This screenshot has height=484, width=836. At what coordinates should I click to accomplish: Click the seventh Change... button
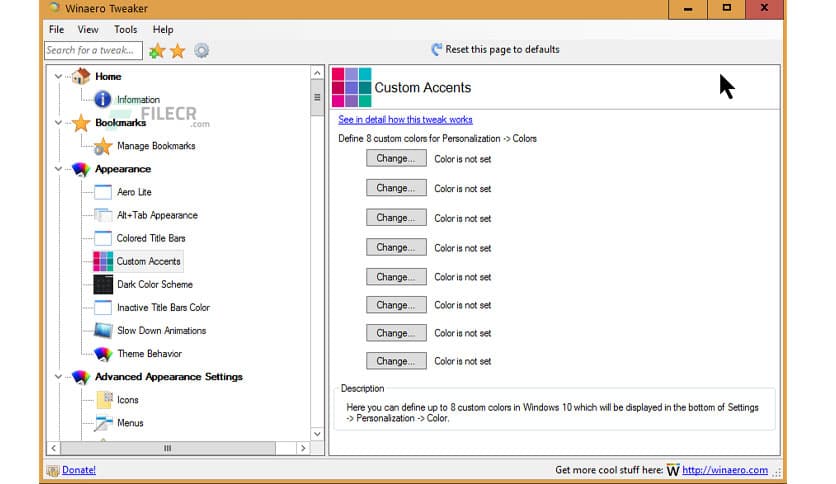tap(396, 333)
